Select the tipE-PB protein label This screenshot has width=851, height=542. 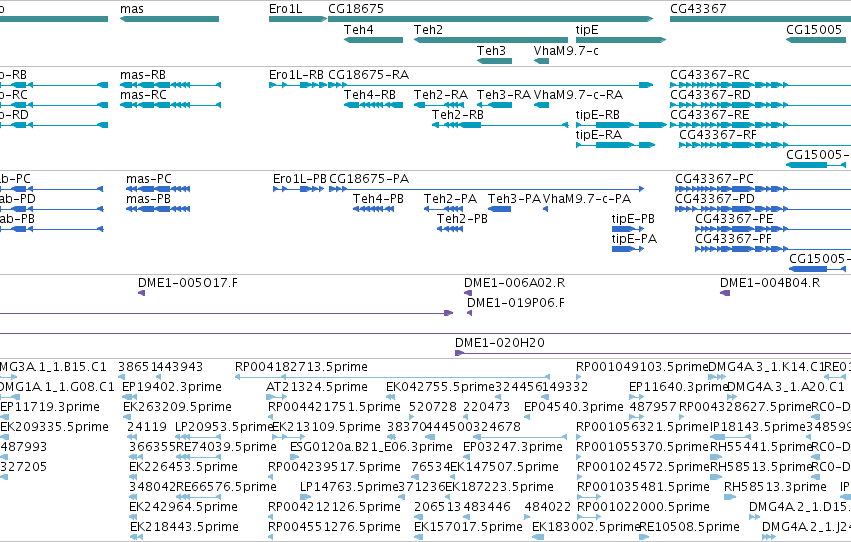(x=633, y=219)
